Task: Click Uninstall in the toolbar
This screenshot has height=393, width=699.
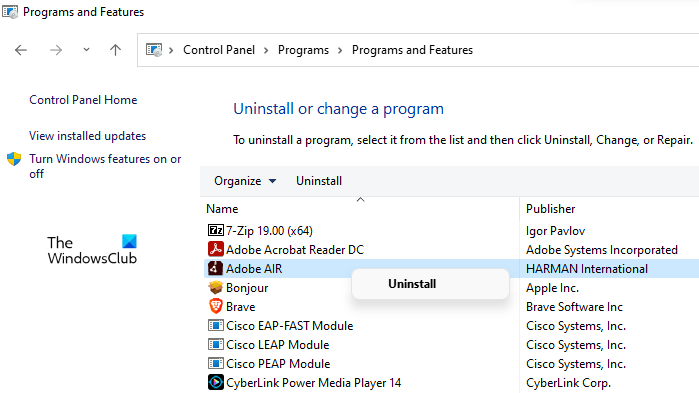Action: point(319,181)
